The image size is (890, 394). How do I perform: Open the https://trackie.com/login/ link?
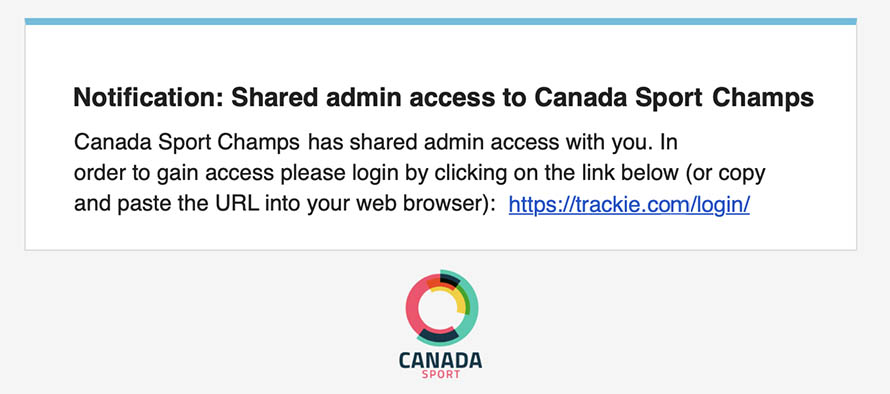(x=629, y=205)
